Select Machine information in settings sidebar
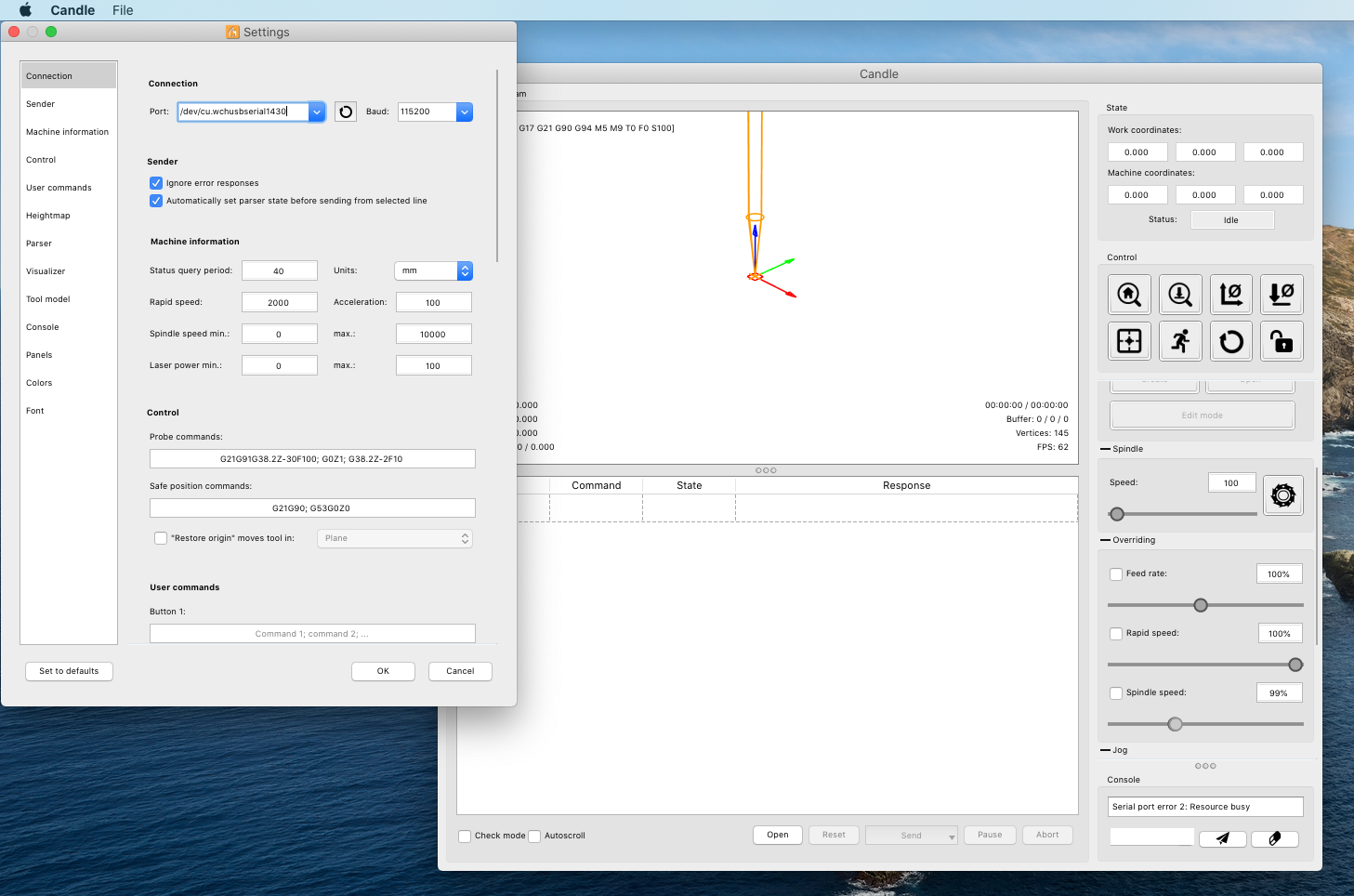This screenshot has height=896, width=1354. (69, 132)
